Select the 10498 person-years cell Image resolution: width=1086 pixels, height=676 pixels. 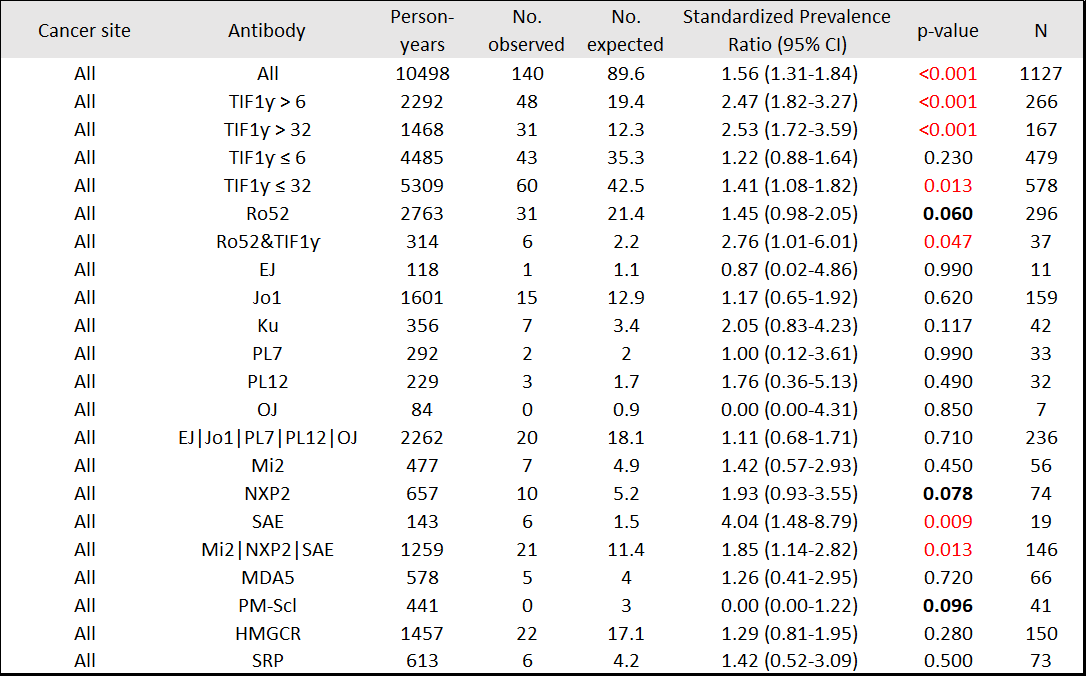(422, 73)
